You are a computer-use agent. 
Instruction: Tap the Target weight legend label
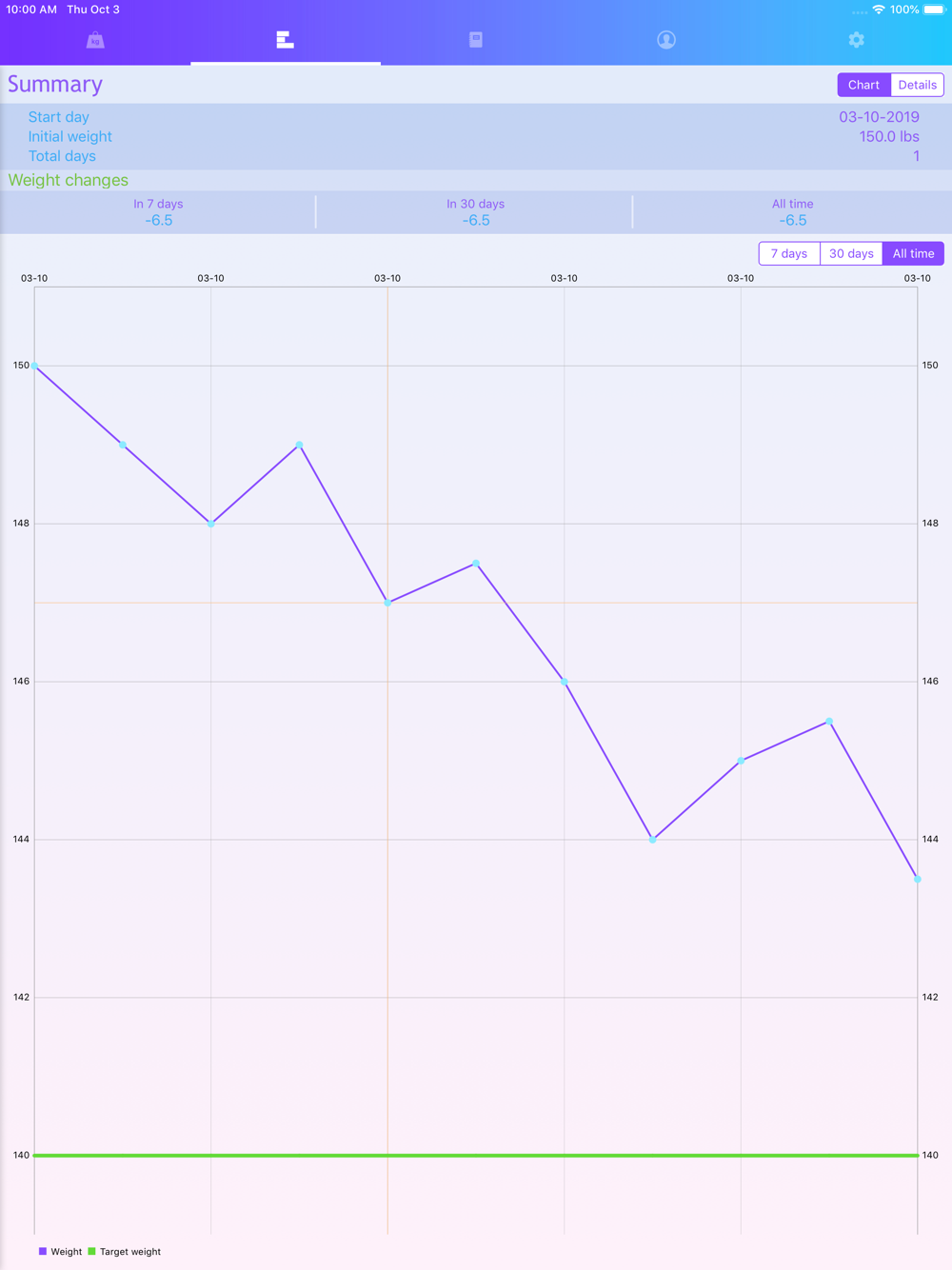coord(130,1252)
